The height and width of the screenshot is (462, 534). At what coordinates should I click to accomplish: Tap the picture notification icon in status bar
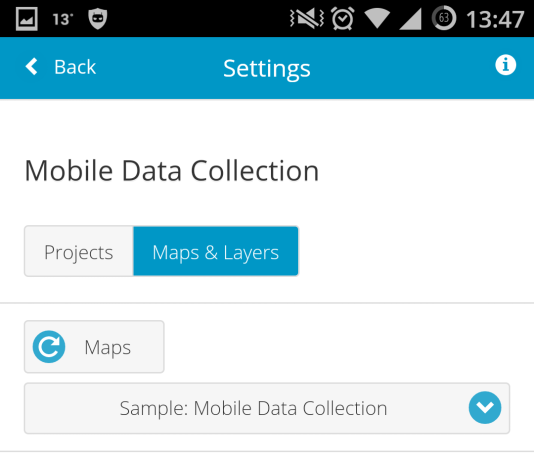tap(27, 19)
